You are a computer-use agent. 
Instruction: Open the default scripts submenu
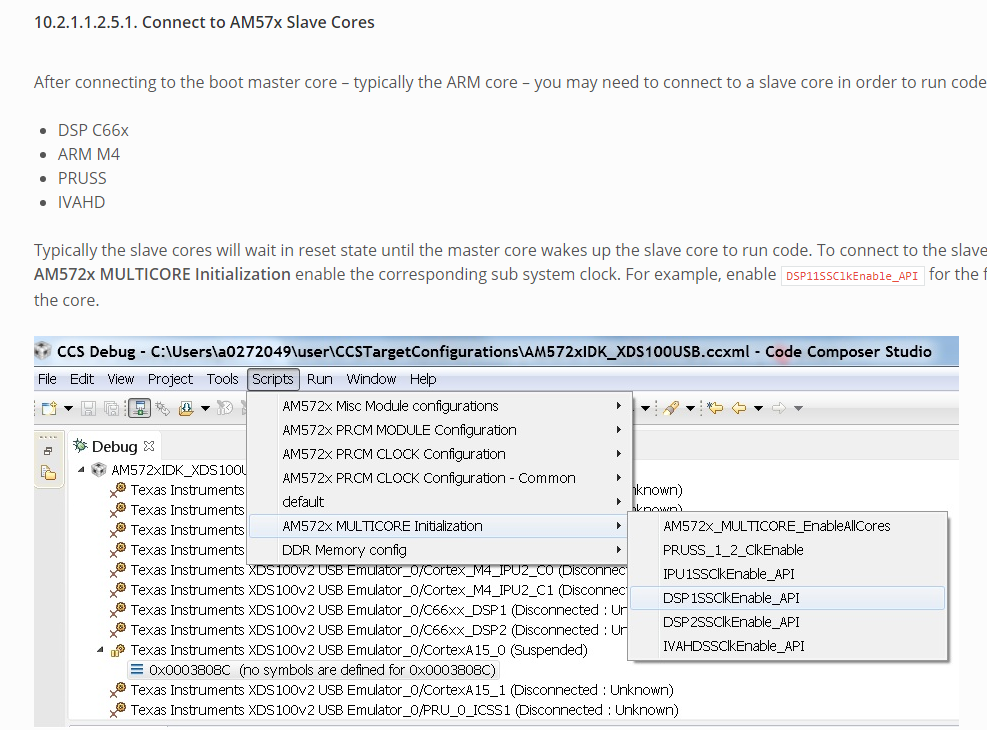click(x=439, y=502)
